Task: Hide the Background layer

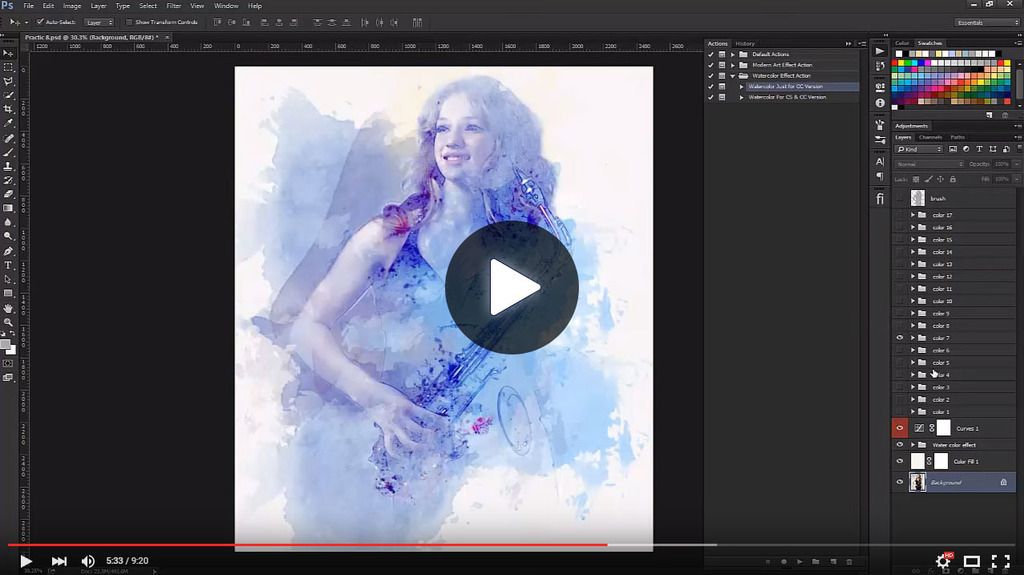Action: click(899, 482)
